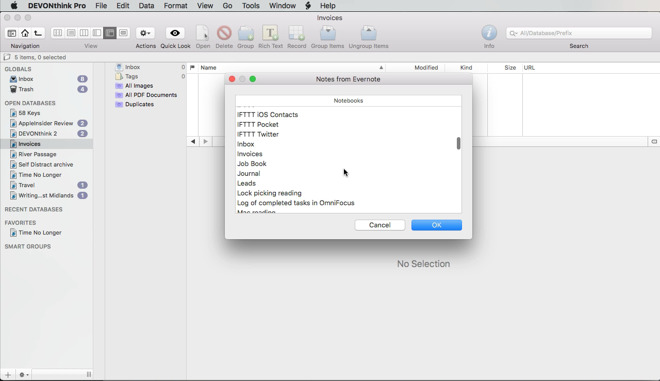Open the search scope magnifier dropdown
The height and width of the screenshot is (381, 660).
click(x=513, y=33)
